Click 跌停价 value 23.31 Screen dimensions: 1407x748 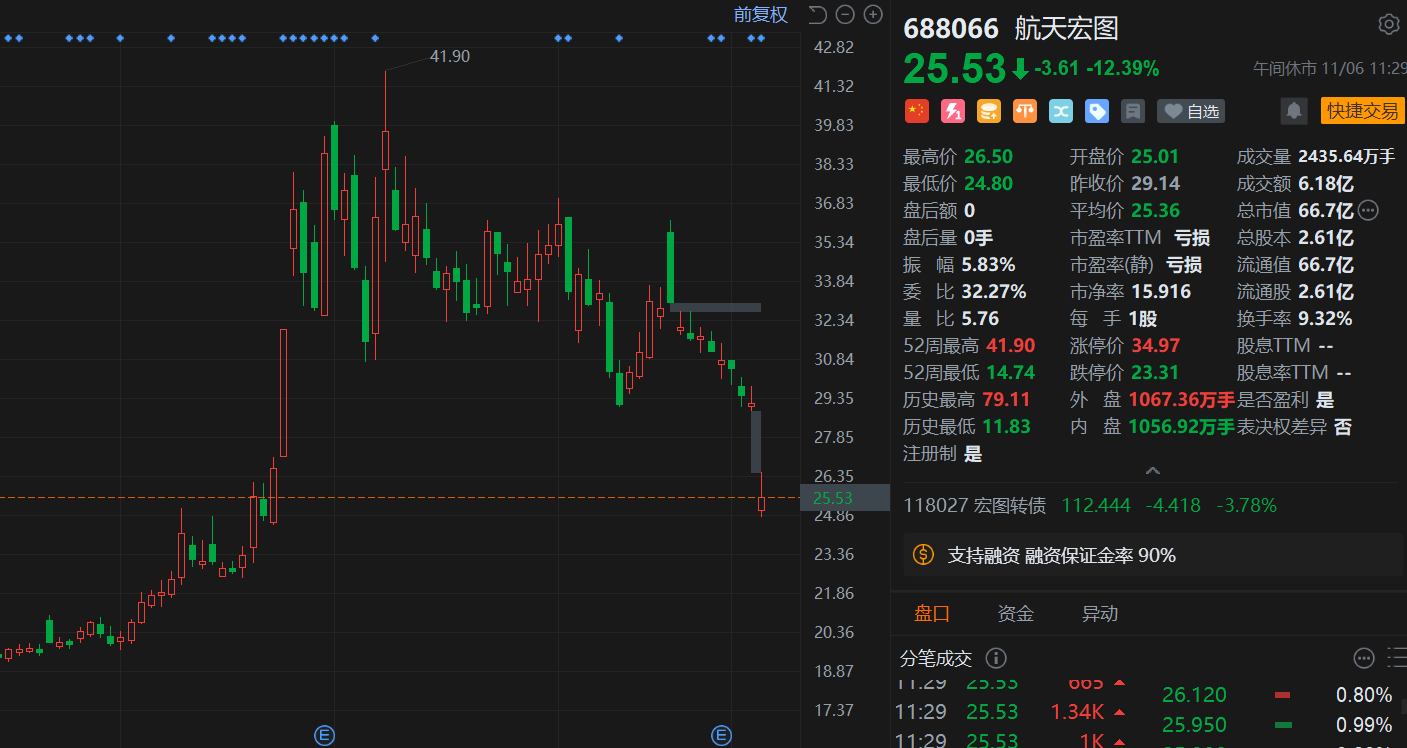click(x=1156, y=372)
